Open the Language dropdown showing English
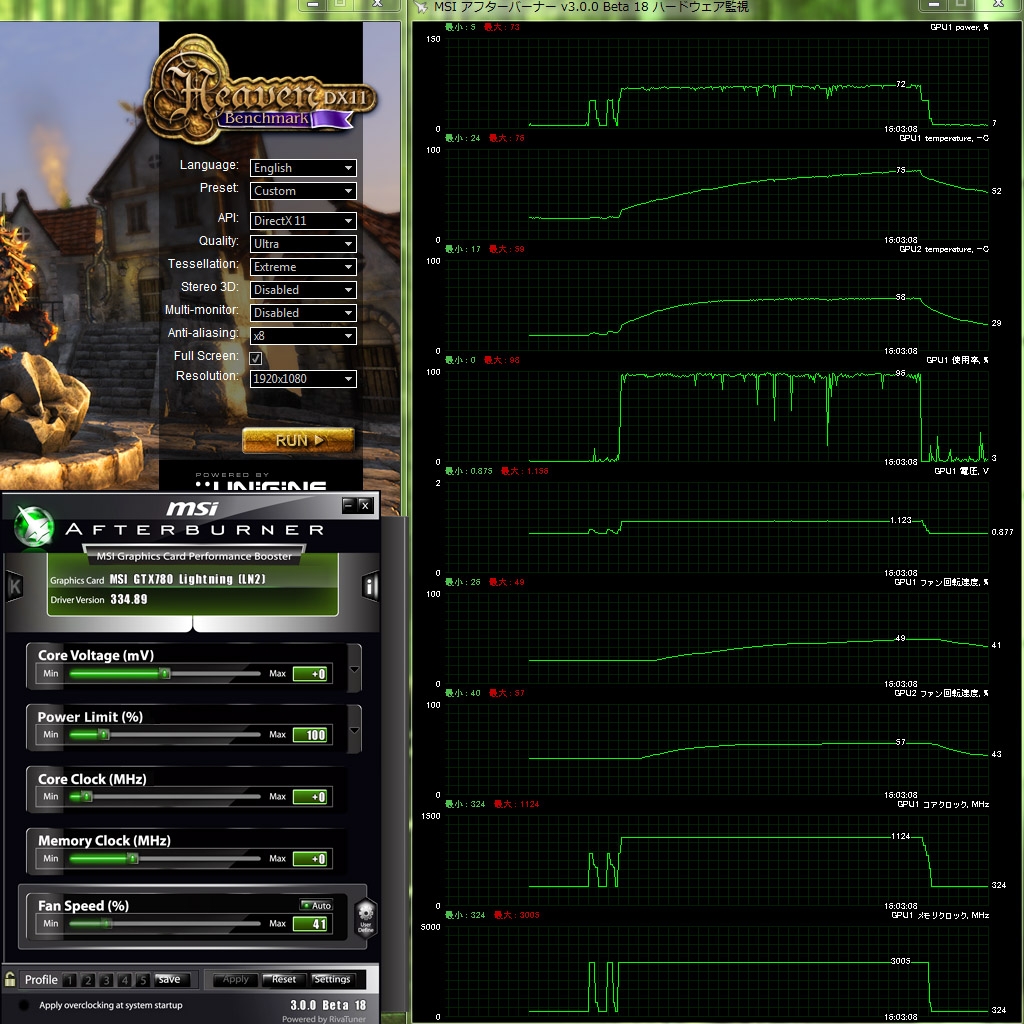The height and width of the screenshot is (1024, 1024). pos(303,168)
